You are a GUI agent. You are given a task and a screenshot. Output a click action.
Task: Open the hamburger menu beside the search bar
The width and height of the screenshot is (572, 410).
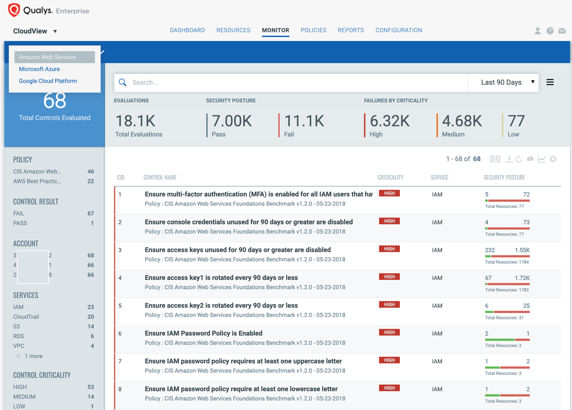(550, 82)
